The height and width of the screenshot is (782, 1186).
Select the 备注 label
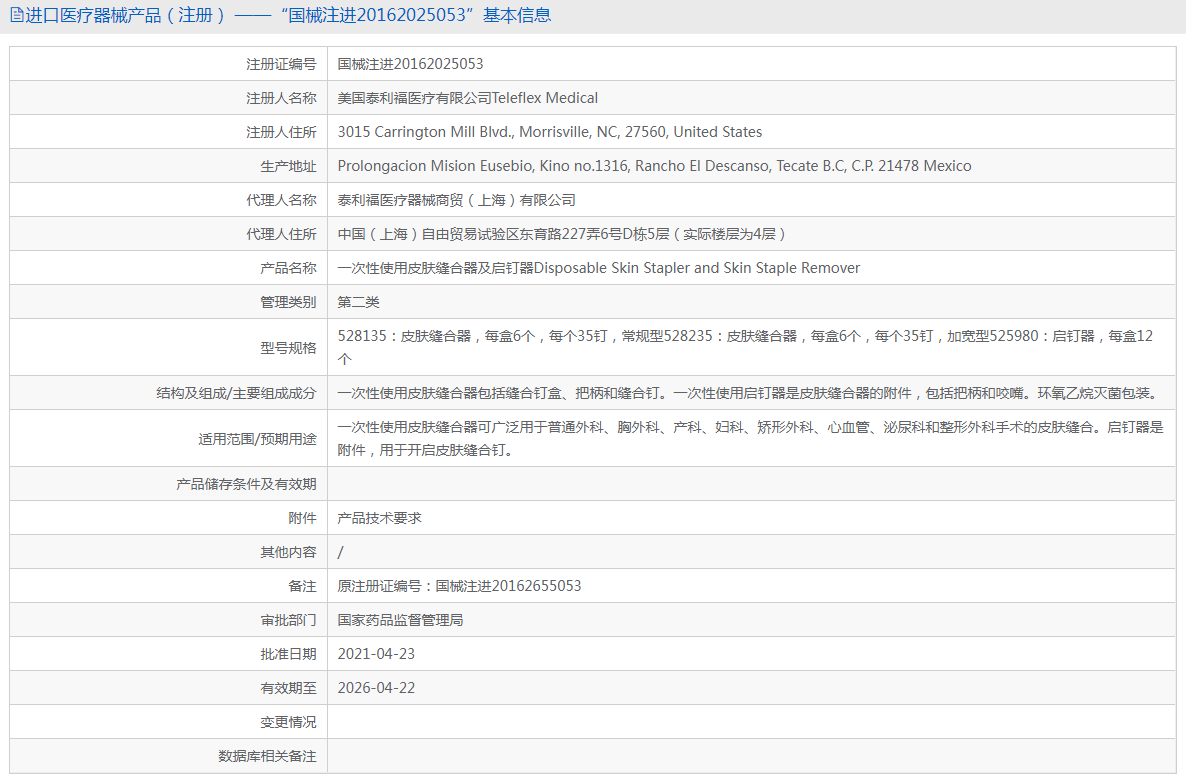pyautogui.click(x=303, y=587)
